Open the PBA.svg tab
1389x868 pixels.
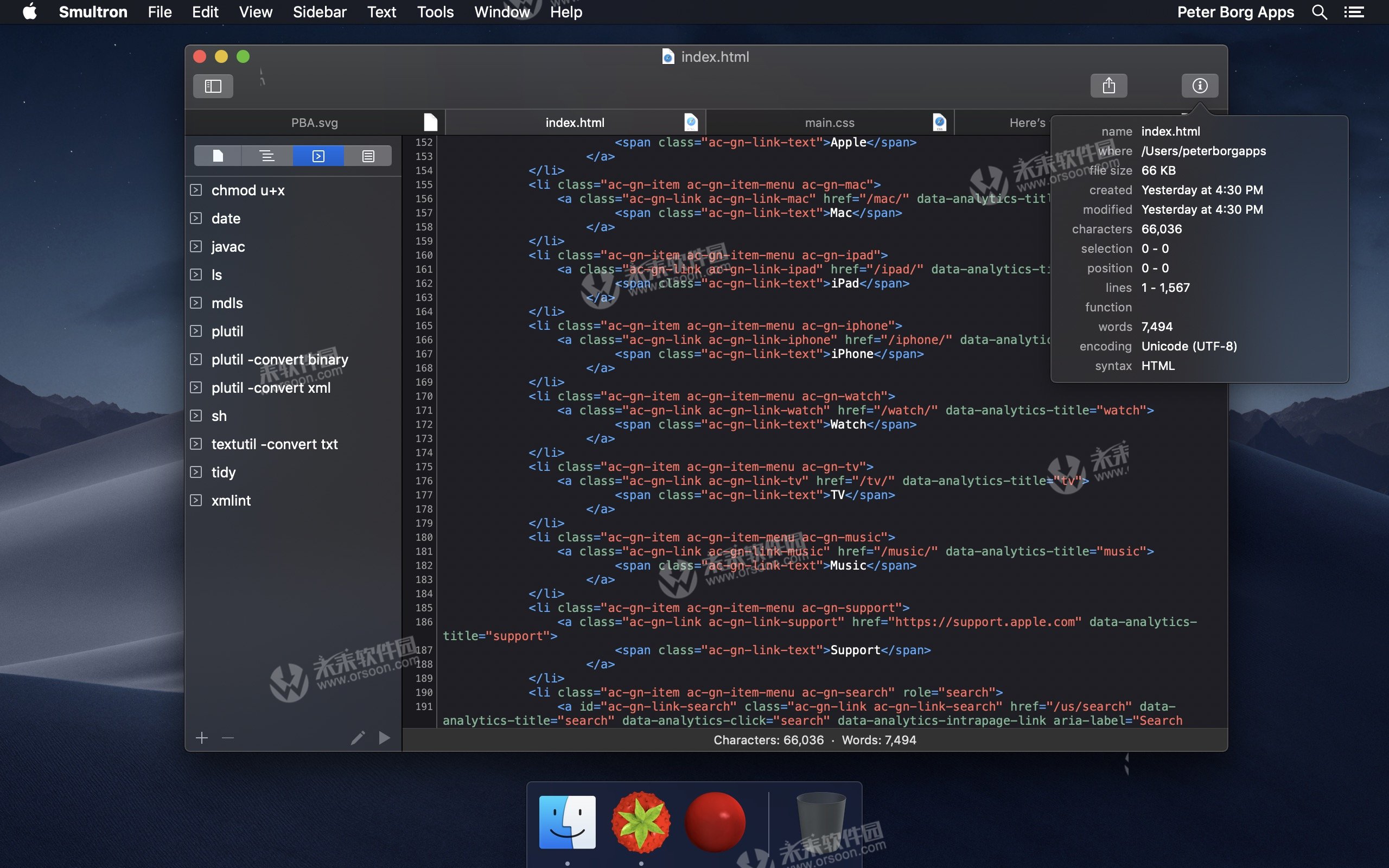[315, 123]
